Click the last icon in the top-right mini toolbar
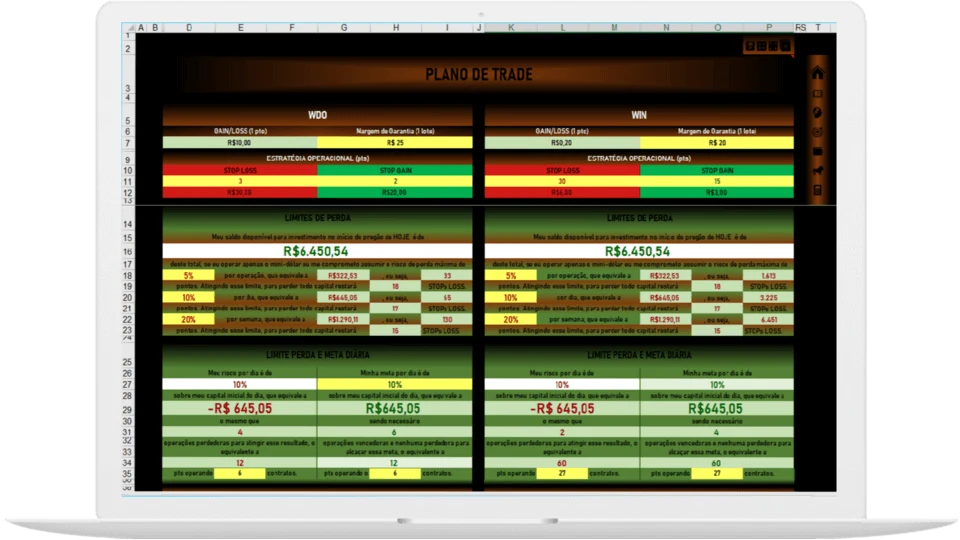Screen dimensions: 960x540 point(786,46)
